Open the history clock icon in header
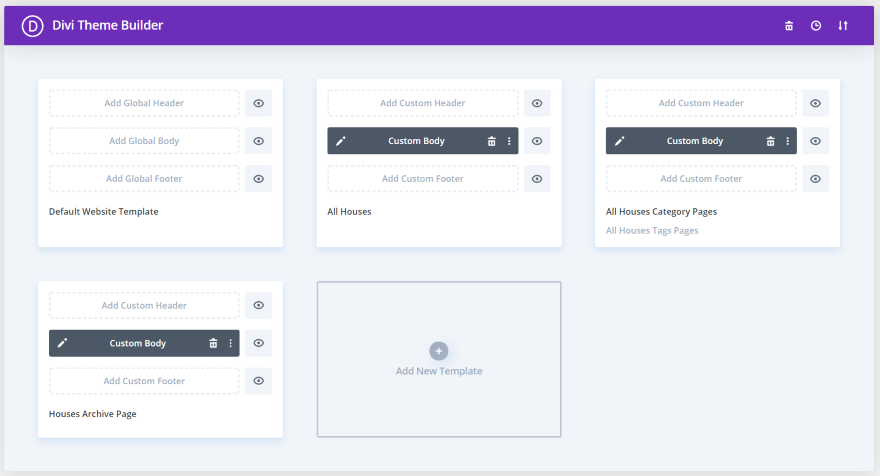The height and width of the screenshot is (476, 880). coord(815,26)
